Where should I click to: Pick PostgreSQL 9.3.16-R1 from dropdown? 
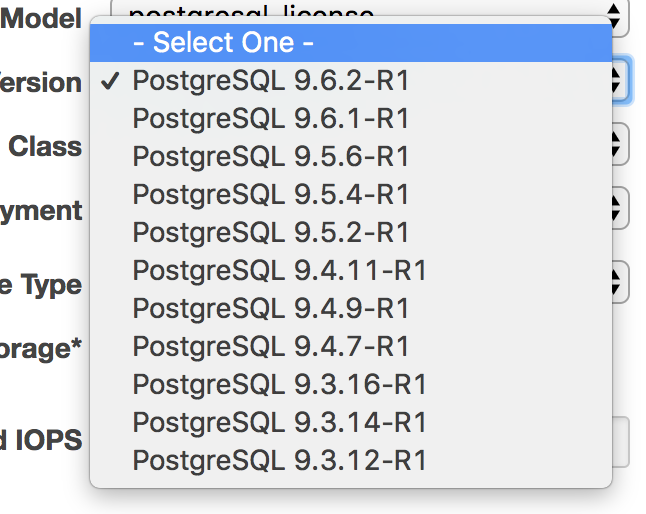coord(351,384)
